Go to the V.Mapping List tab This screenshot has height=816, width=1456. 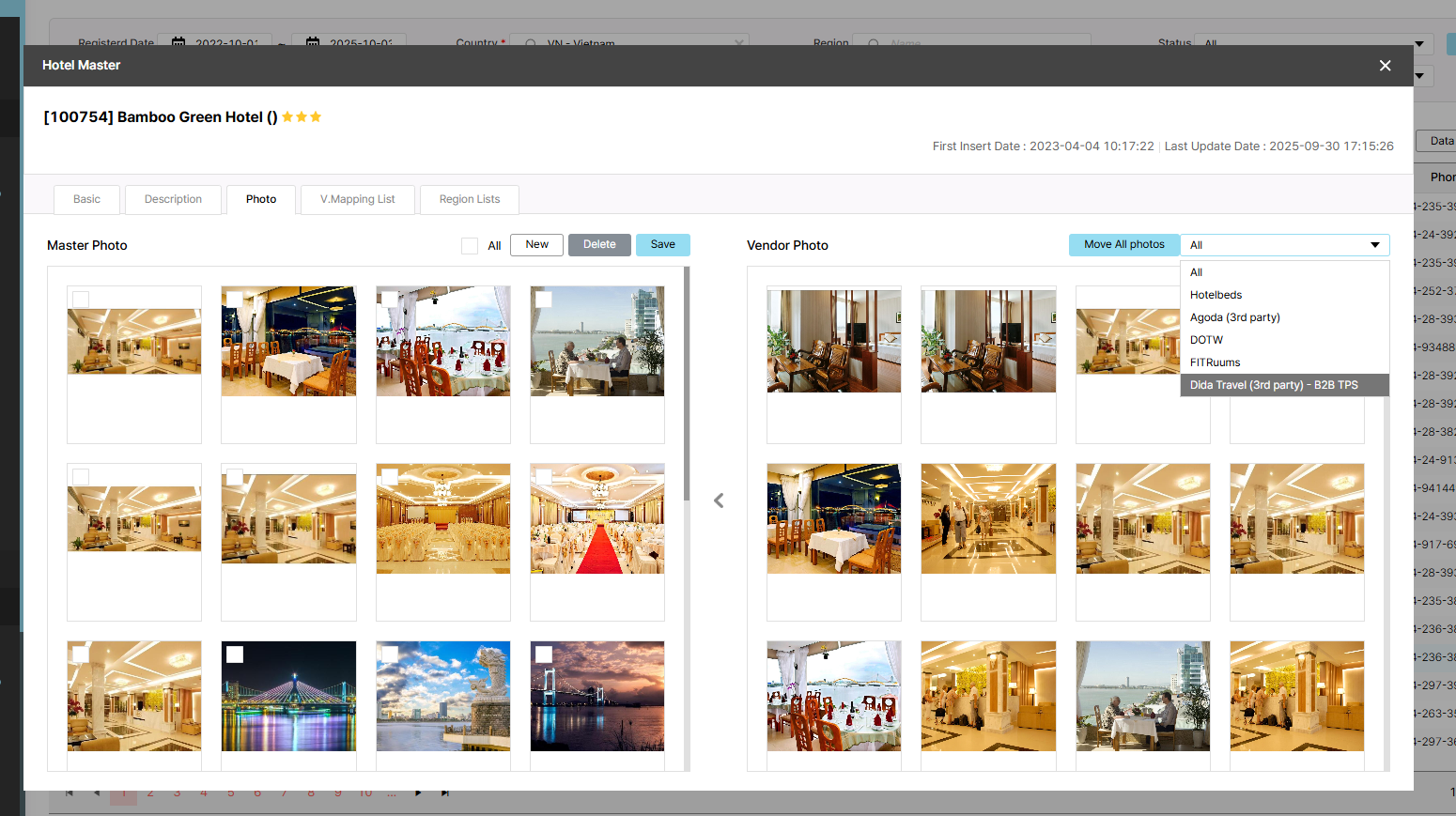(358, 199)
